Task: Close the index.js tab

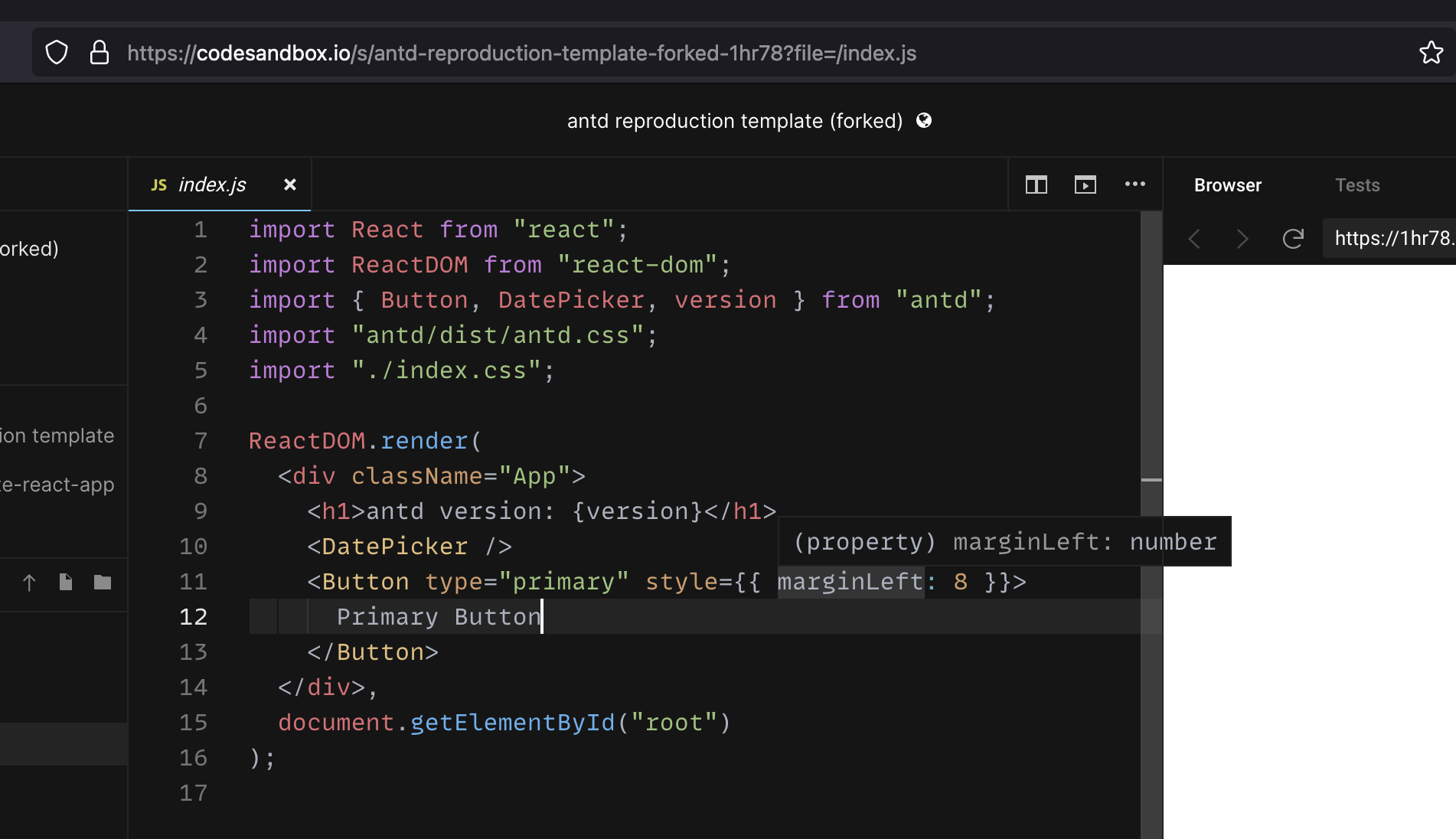Action: point(289,184)
